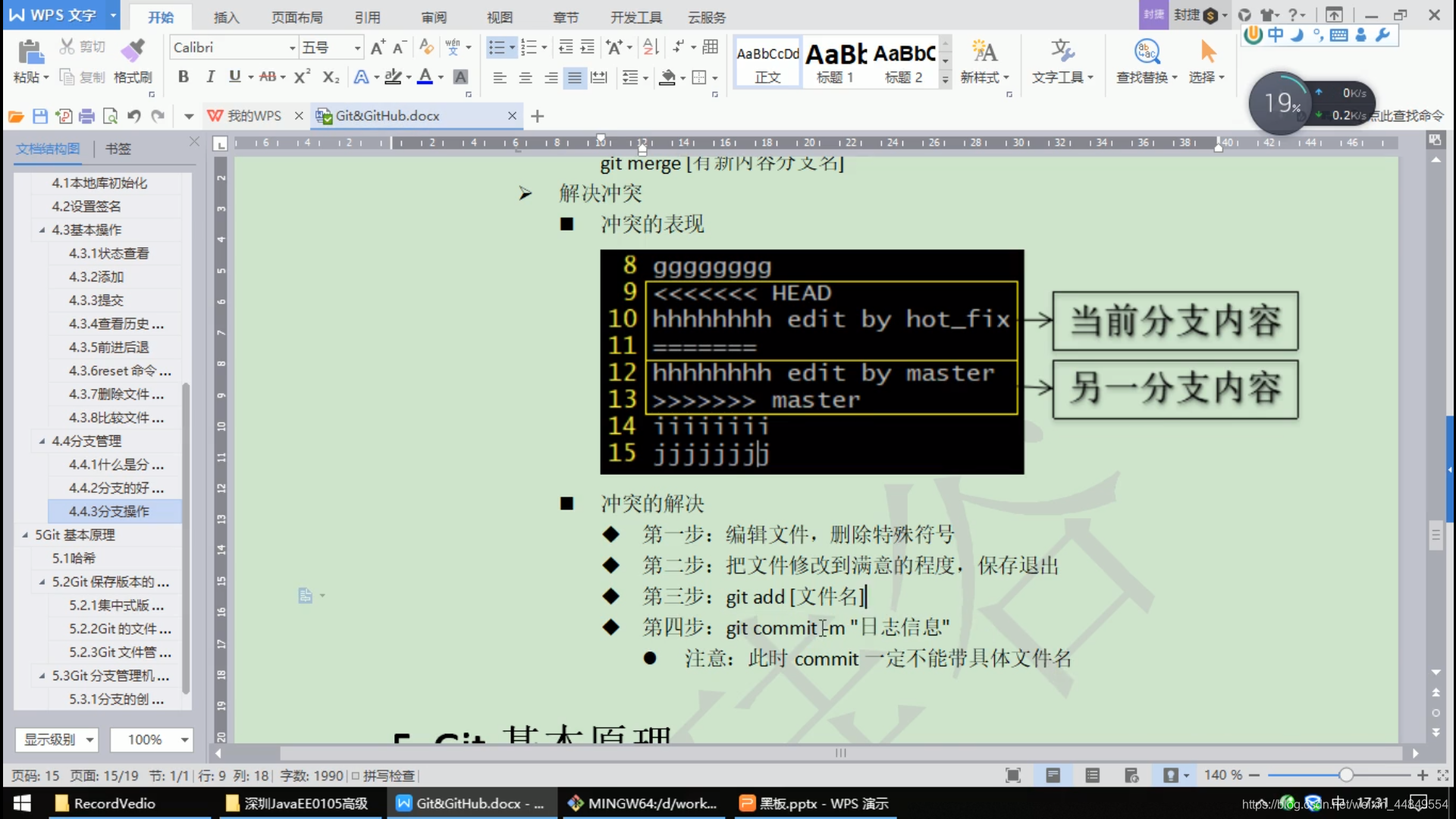1456x819 pixels.
Task: Center align the text
Action: coord(526,77)
